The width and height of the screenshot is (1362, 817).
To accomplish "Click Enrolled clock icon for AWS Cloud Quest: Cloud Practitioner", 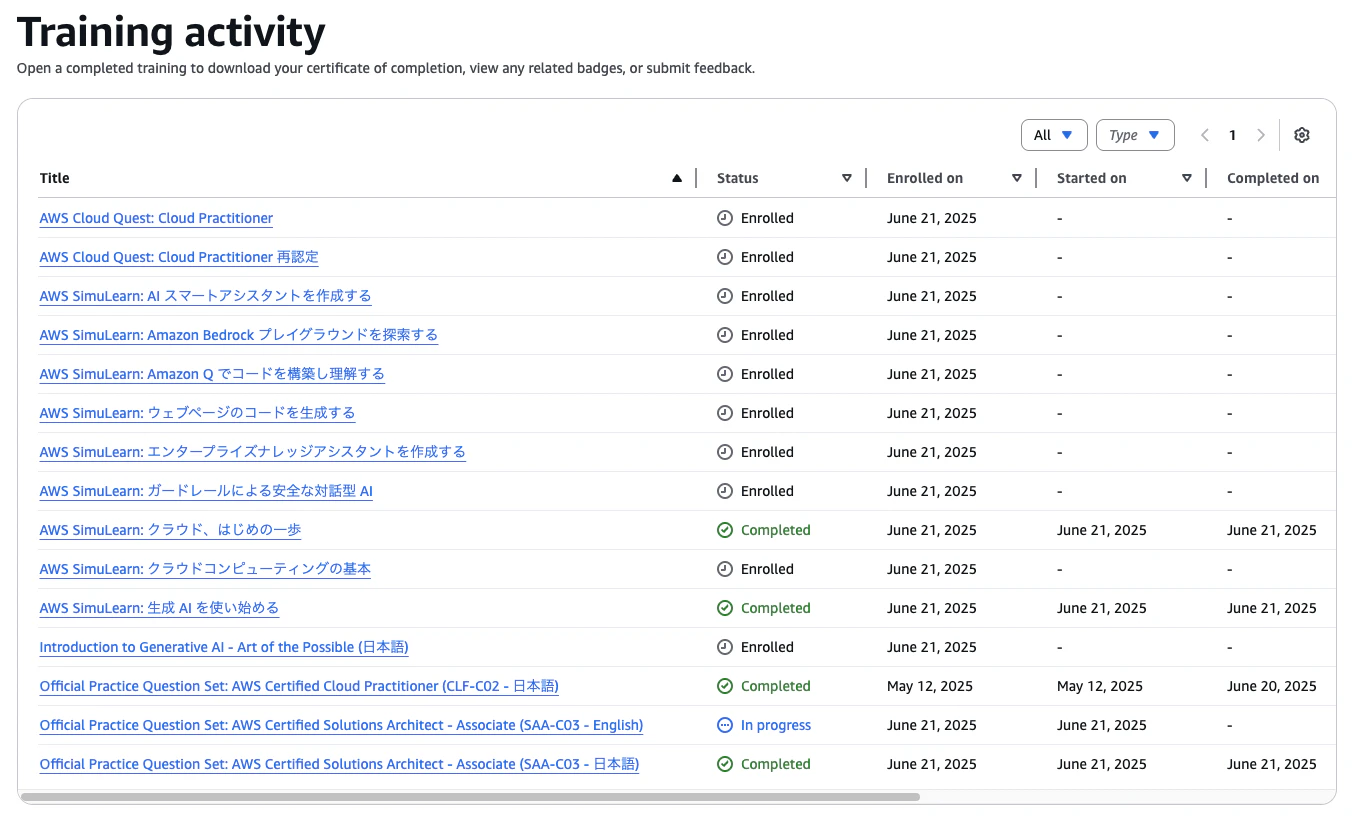I will click(725, 218).
